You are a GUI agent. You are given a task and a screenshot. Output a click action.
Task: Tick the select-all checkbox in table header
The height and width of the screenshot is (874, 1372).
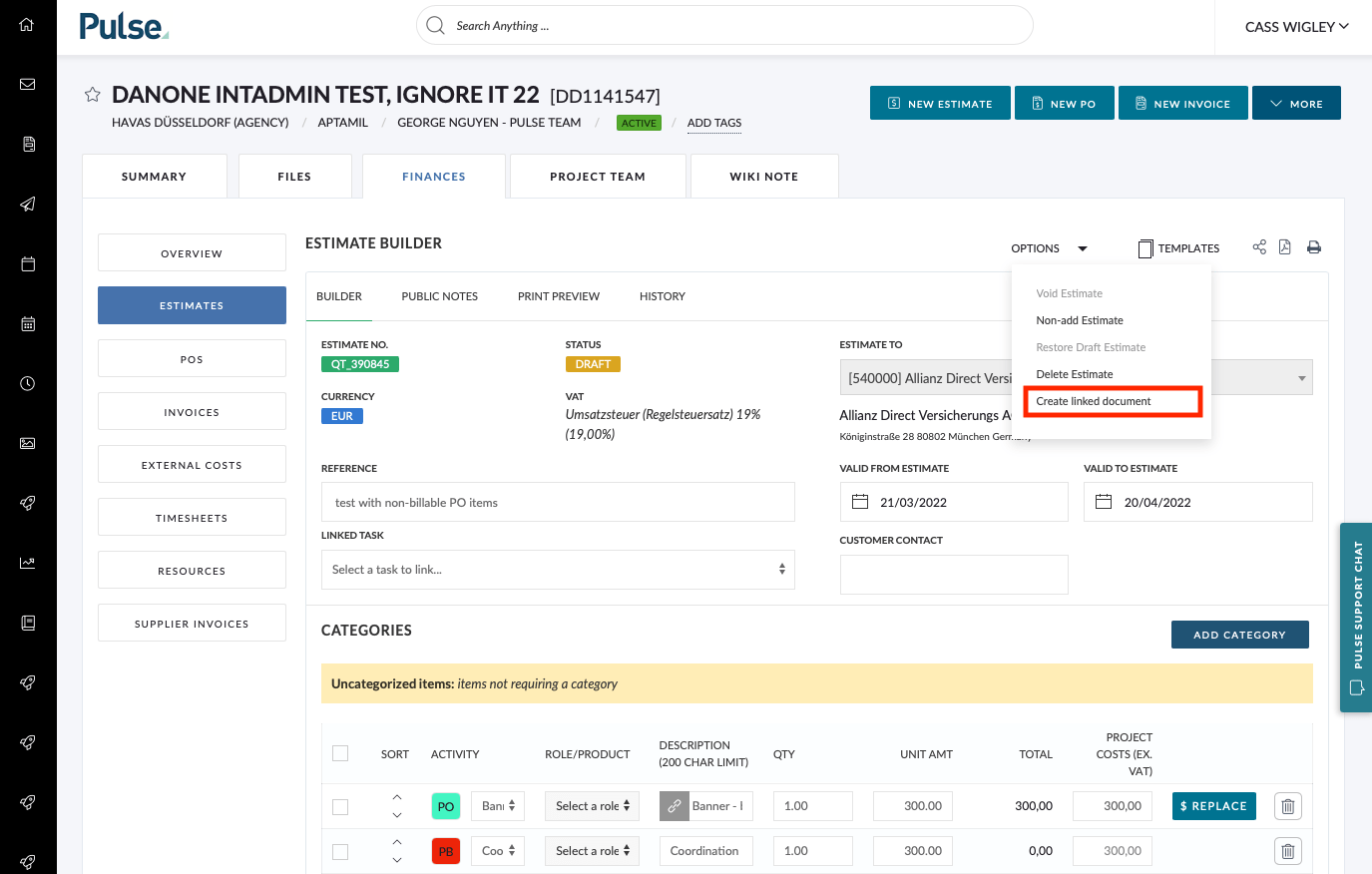tap(340, 753)
